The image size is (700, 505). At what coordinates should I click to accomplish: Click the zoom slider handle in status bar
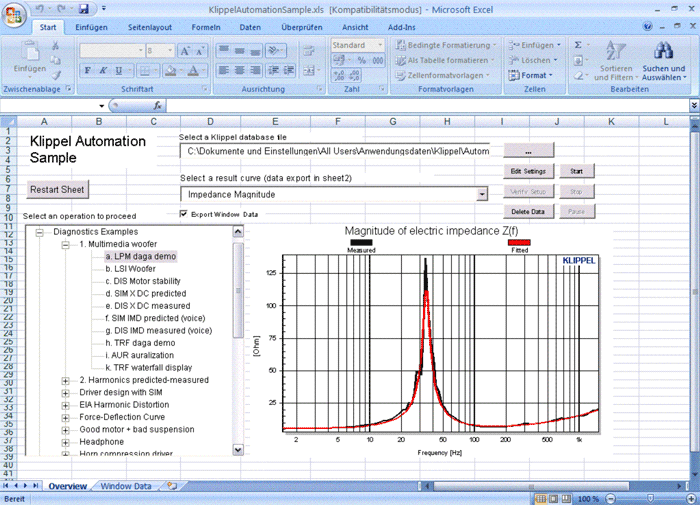[650, 499]
